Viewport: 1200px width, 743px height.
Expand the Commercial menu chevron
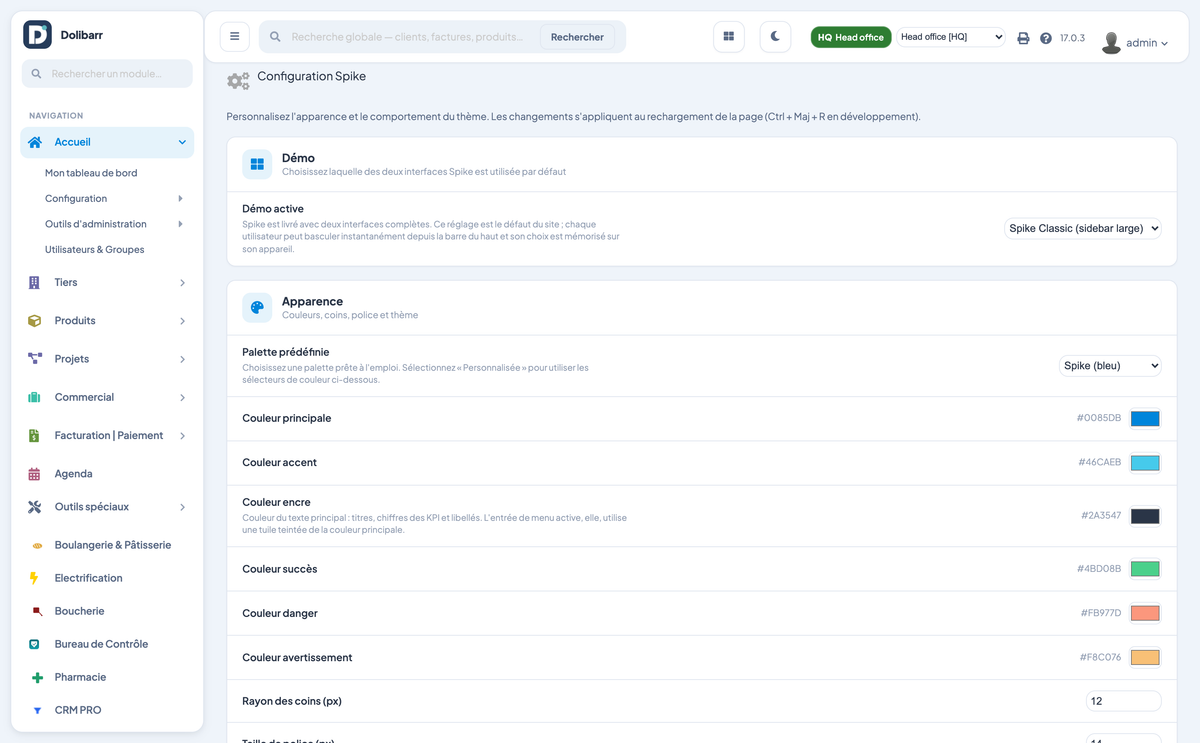click(x=182, y=398)
